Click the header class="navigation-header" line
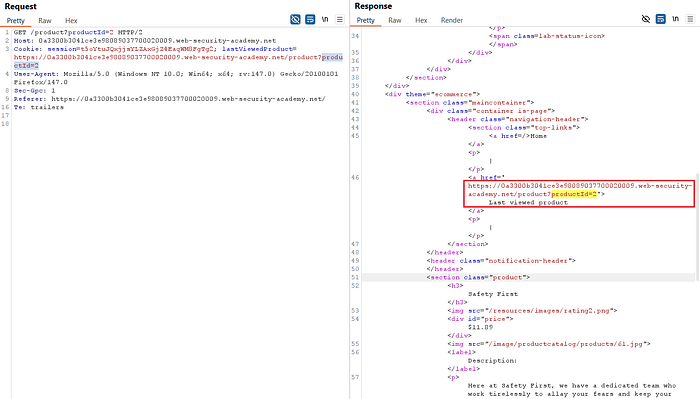The image size is (700, 399). coord(518,119)
